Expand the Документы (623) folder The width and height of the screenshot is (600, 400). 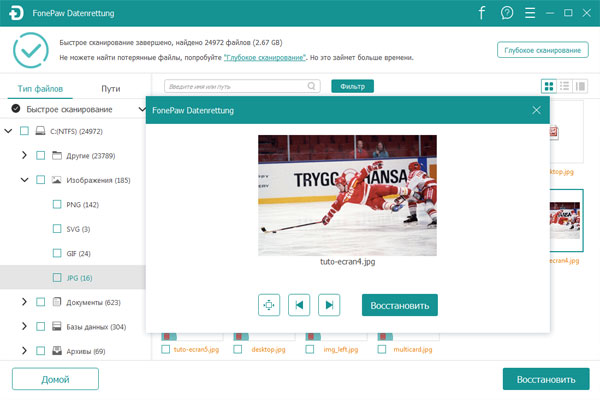click(24, 301)
